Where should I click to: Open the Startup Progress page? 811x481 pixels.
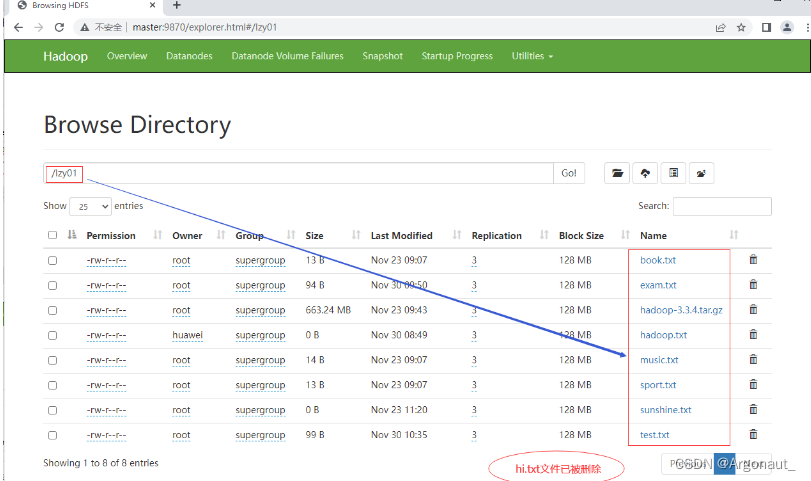click(x=457, y=56)
